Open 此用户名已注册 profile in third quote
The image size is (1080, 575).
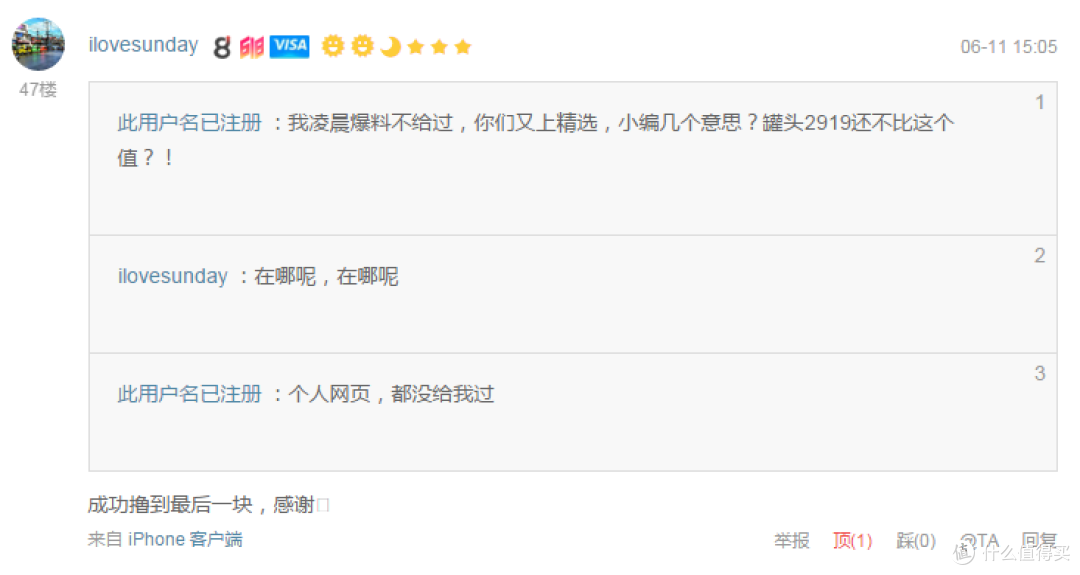point(189,394)
